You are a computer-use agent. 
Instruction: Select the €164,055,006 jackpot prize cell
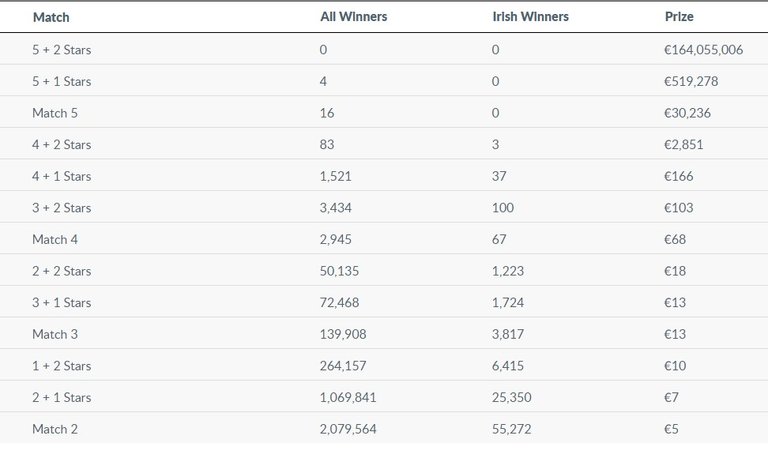(x=703, y=49)
